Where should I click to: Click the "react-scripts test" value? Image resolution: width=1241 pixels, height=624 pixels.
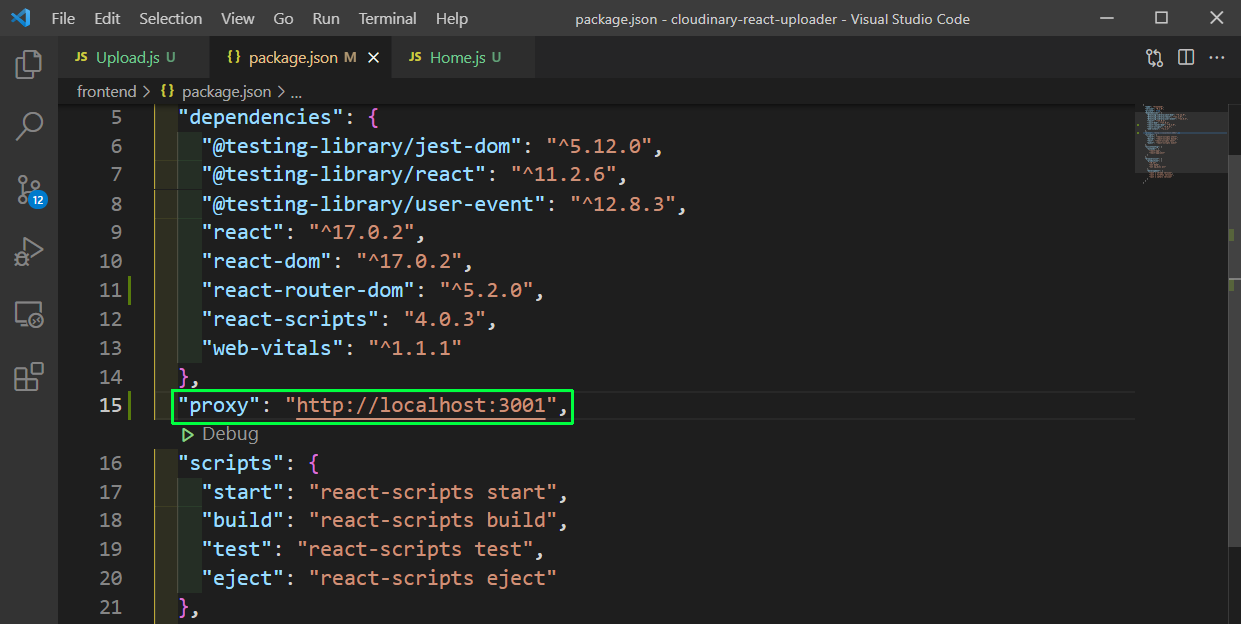(x=415, y=549)
